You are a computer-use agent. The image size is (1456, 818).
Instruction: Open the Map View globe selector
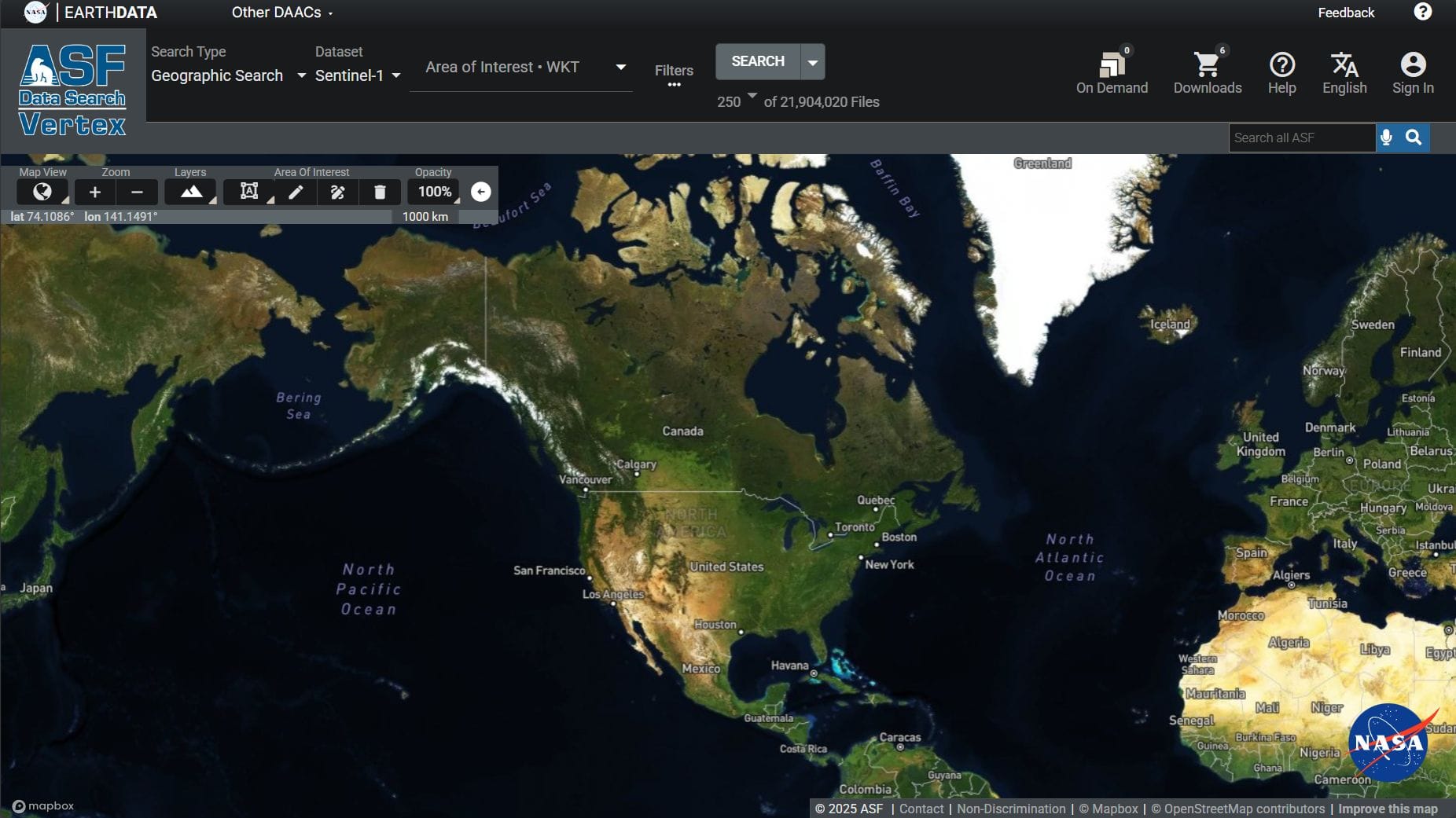coord(43,192)
